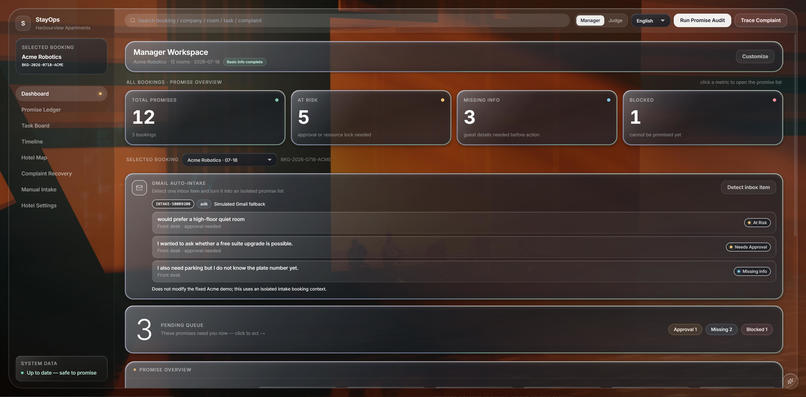Open Timeline in sidebar
The height and width of the screenshot is (397, 806).
[61, 141]
